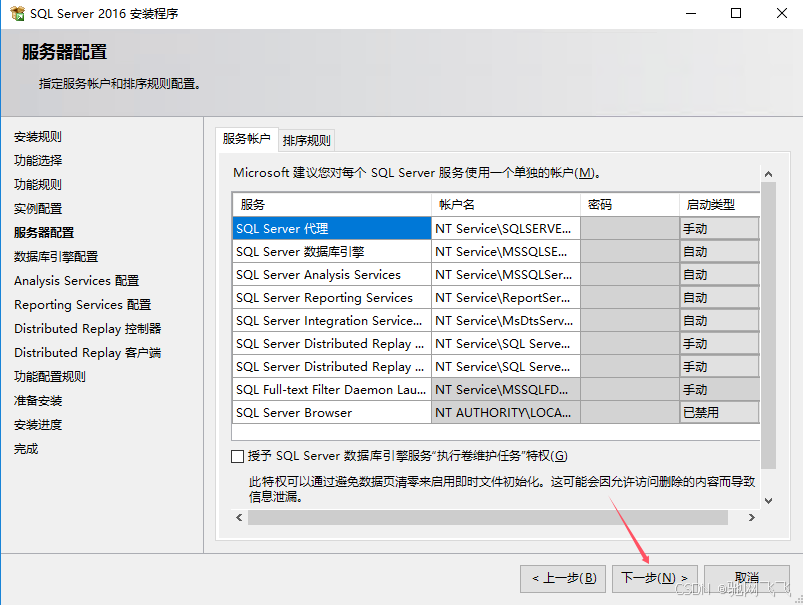Open account name field for SQL Server 代理

coord(506,228)
